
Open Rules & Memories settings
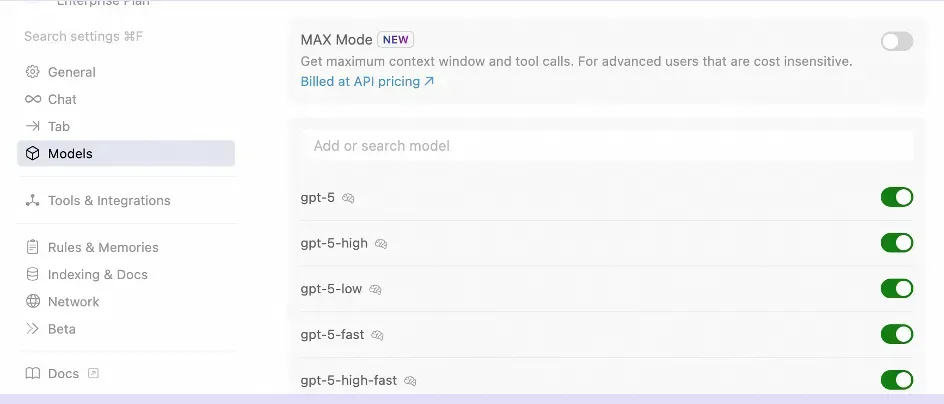(103, 247)
